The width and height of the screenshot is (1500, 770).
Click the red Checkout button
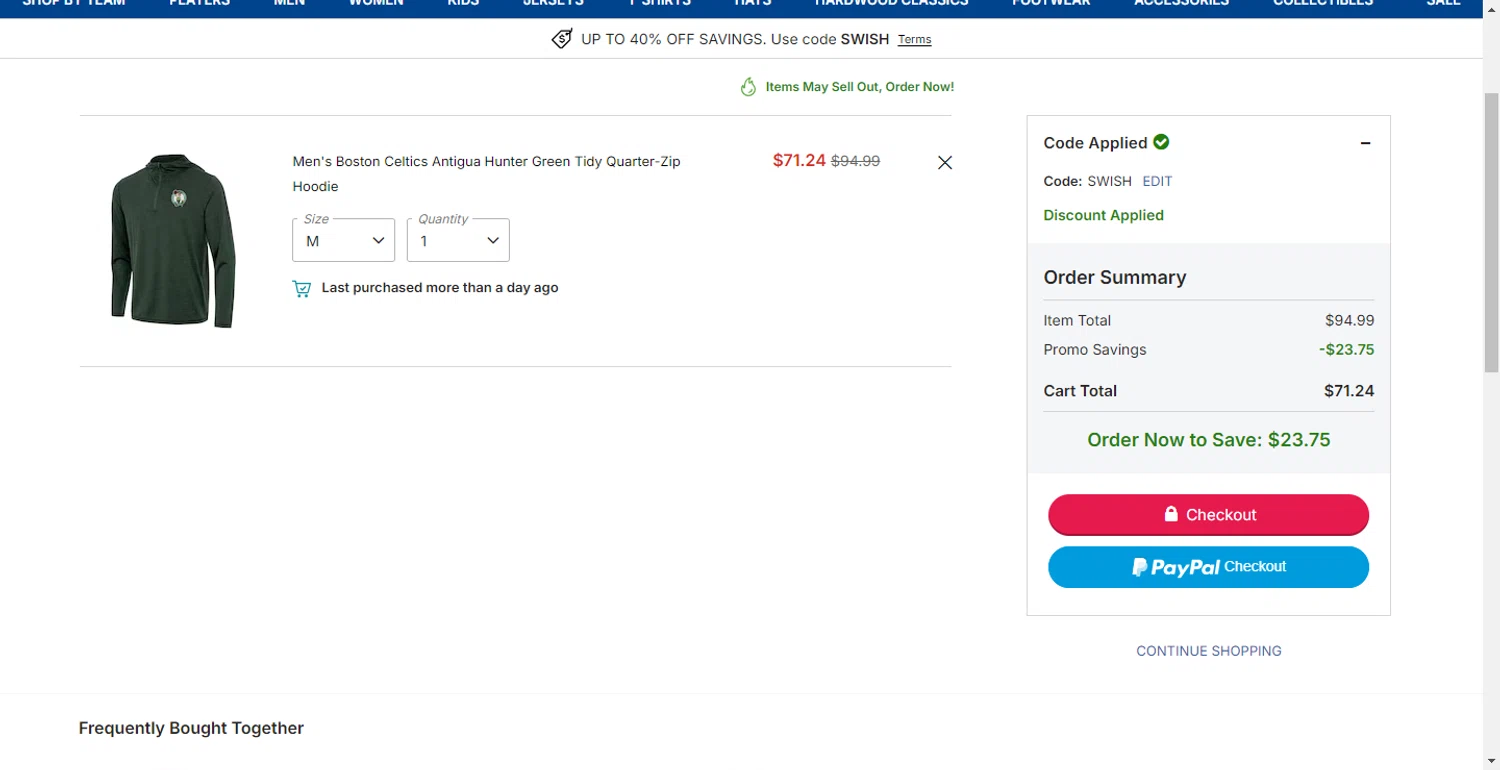(x=1208, y=515)
